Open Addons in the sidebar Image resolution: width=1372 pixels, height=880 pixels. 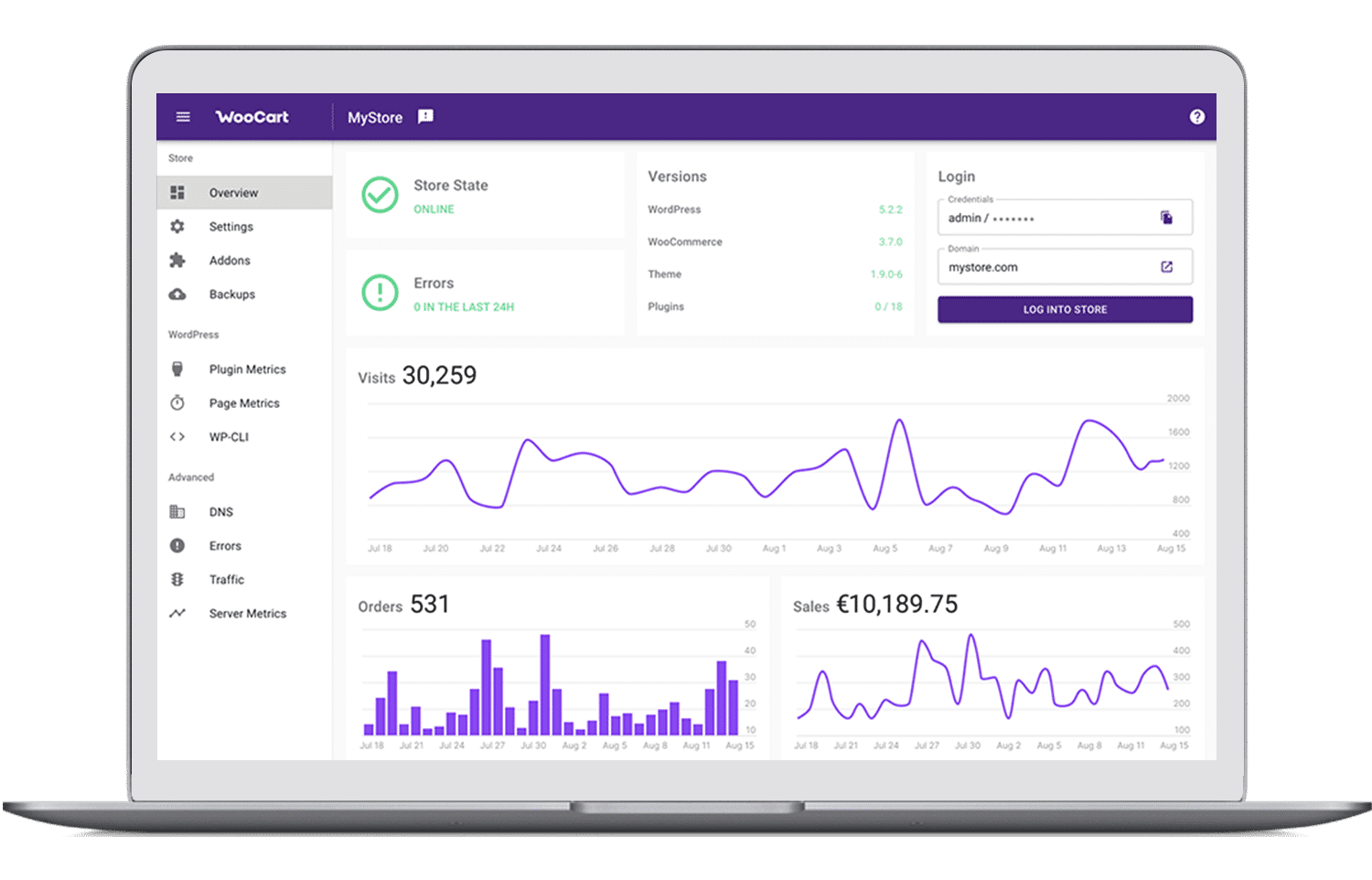point(244,260)
